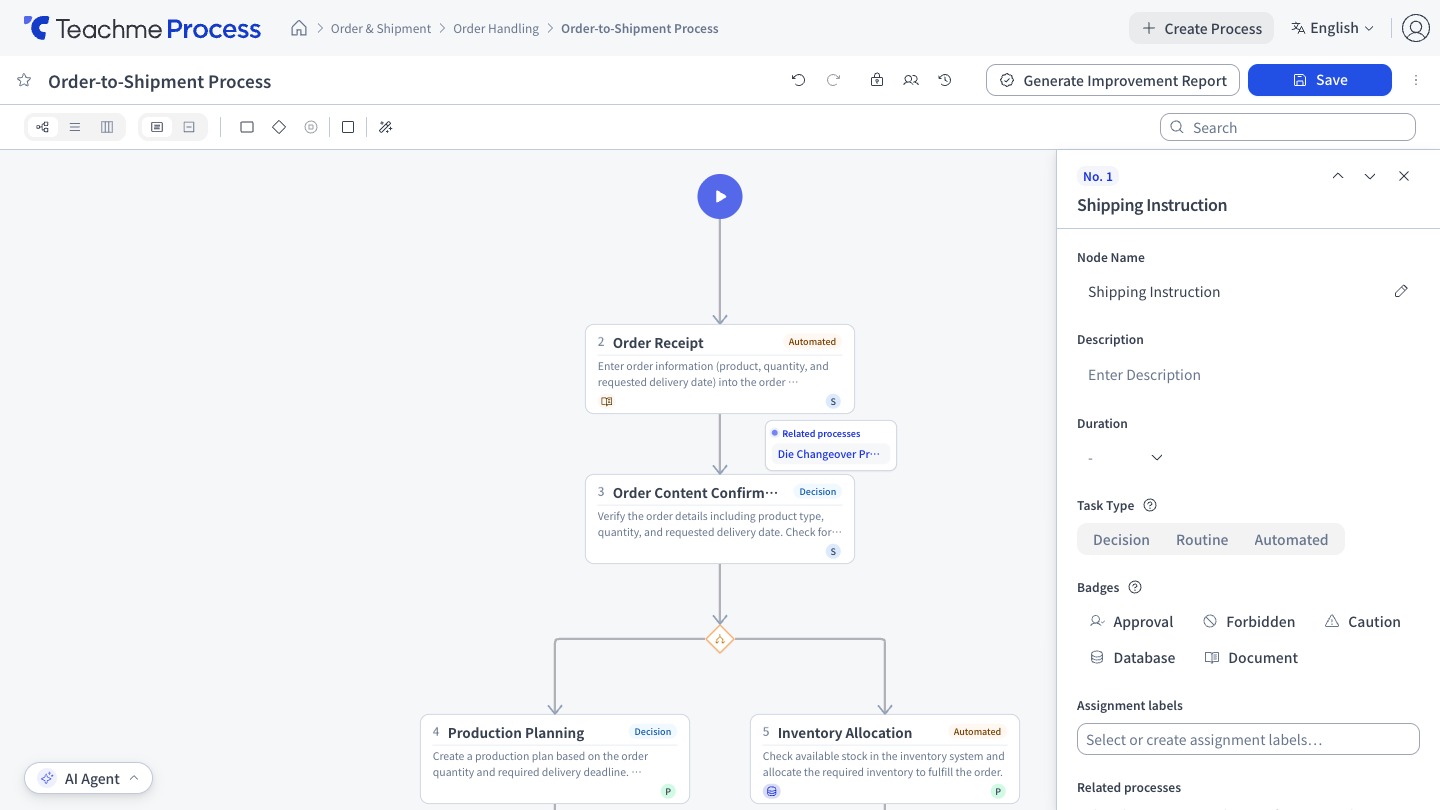Toggle the Caution badge
Screen dimensions: 1440x810
pos(1362,622)
